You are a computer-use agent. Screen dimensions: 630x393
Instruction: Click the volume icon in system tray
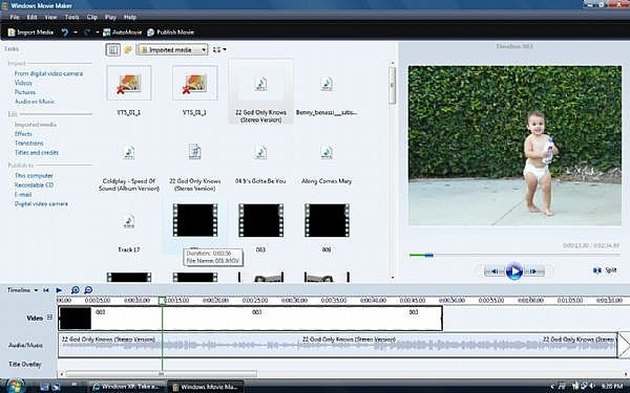pyautogui.click(x=591, y=387)
